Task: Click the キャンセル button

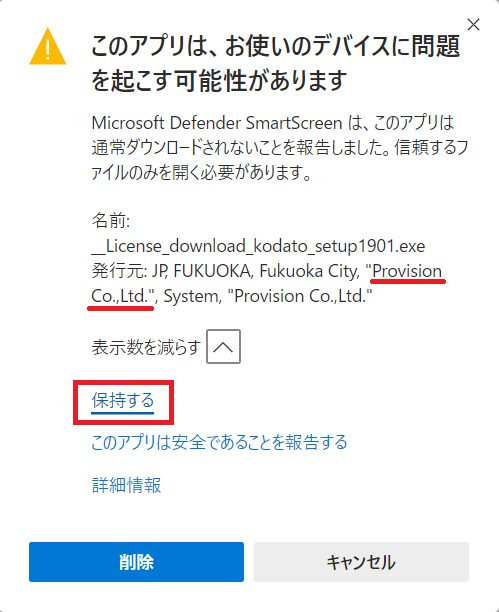Action: coord(361,562)
